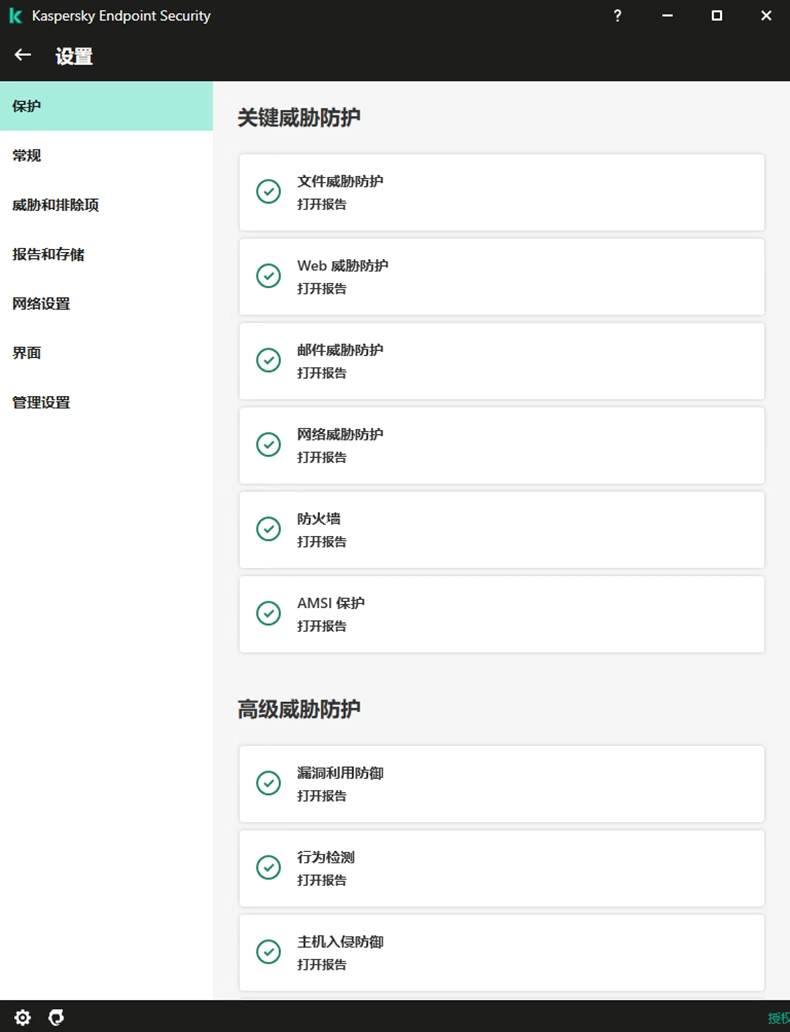Click the back arrow next to 设置
Screen dimensions: 790x1032
point(23,56)
